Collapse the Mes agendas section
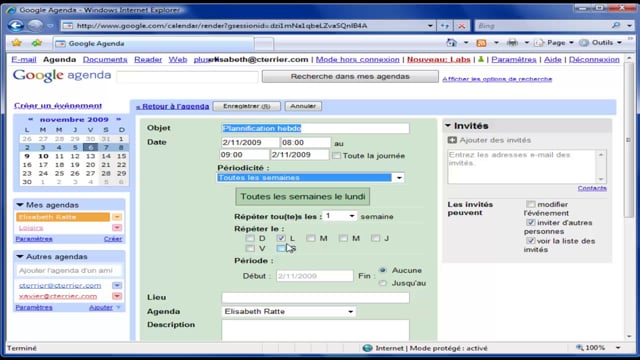Image resolution: width=640 pixels, height=360 pixels. tap(20, 205)
